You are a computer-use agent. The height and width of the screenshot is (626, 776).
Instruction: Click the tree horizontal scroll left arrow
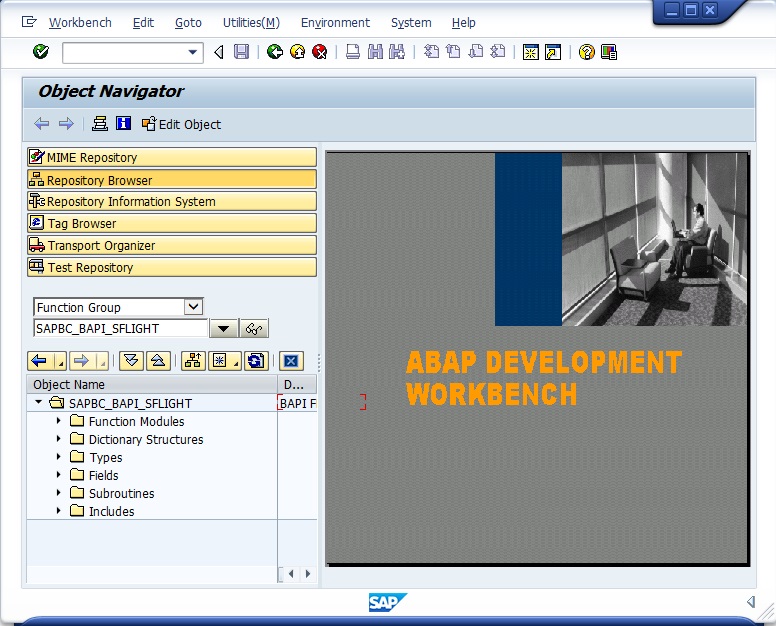(291, 574)
